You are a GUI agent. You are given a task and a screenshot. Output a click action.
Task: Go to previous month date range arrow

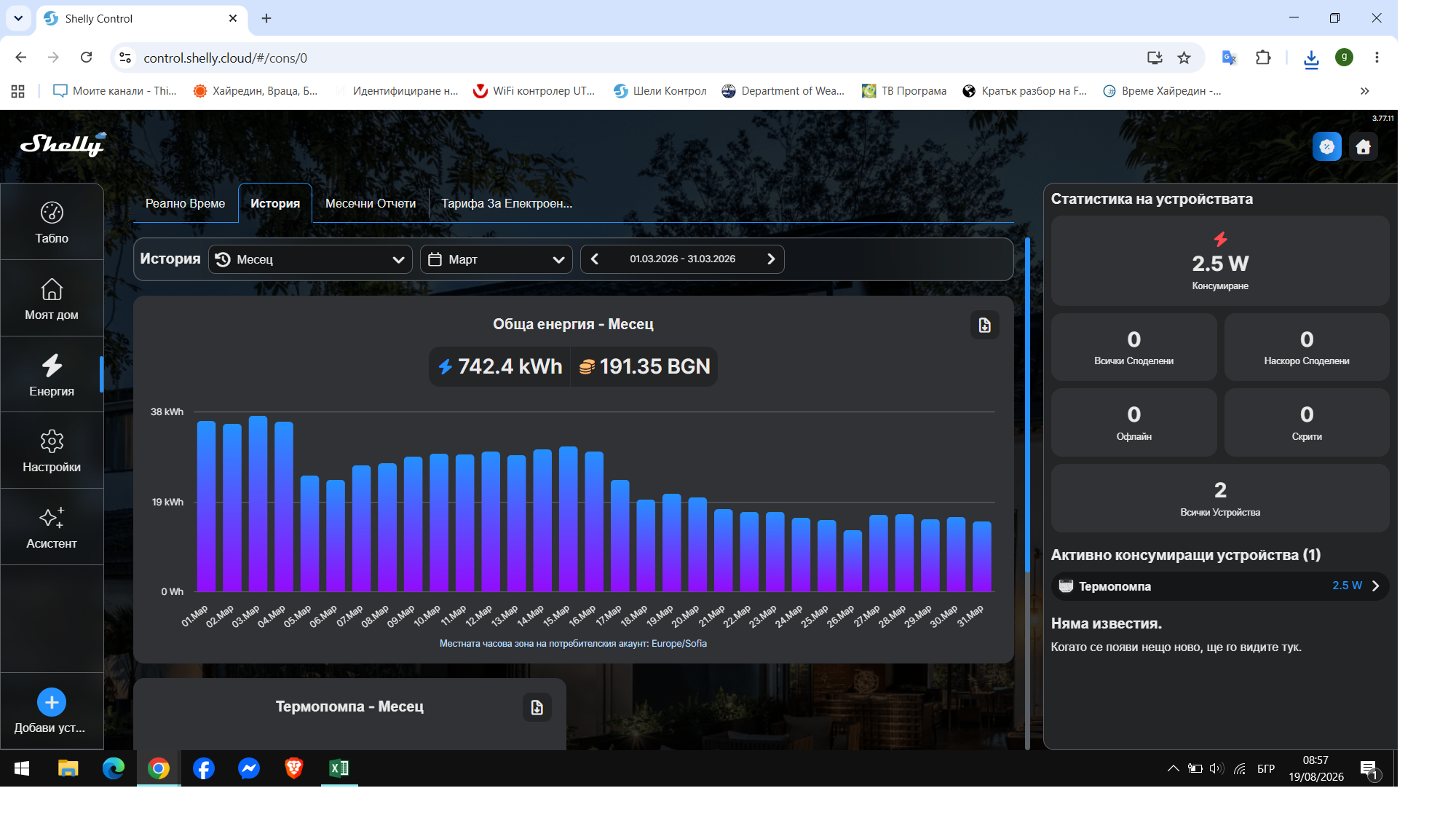[595, 259]
